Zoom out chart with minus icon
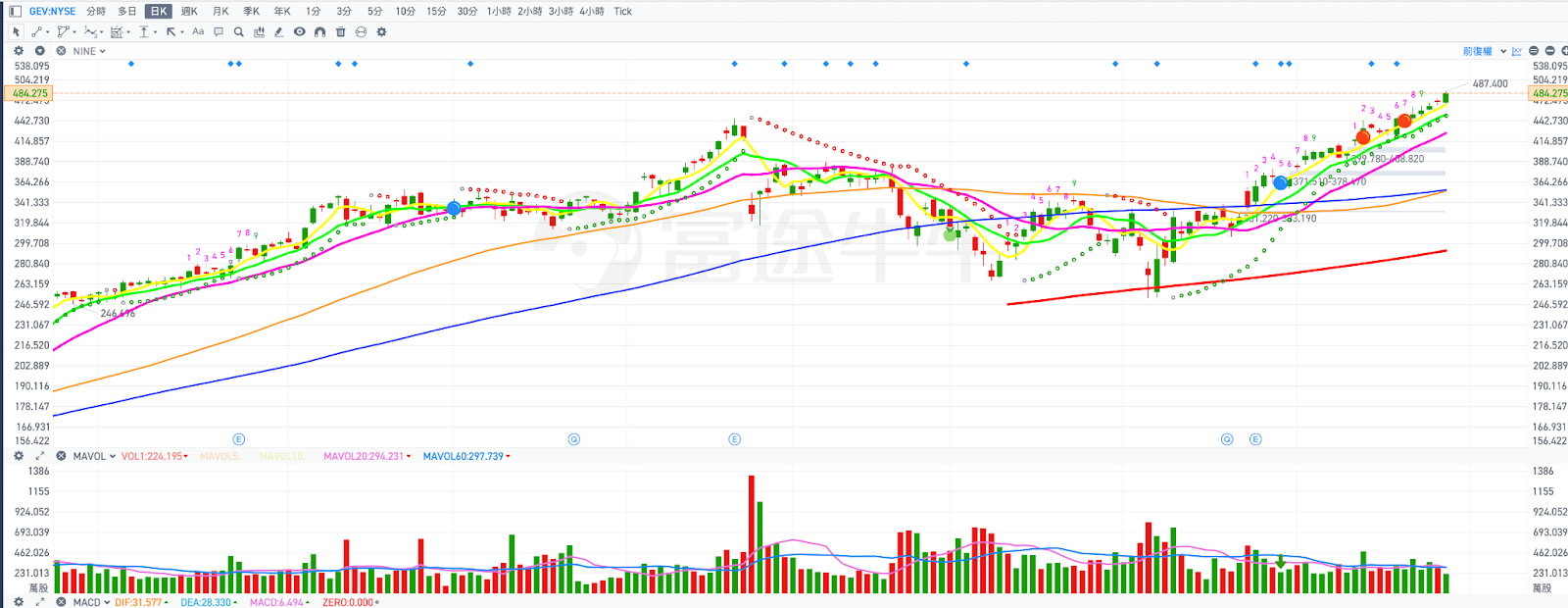Screen dimensions: 1568x608 click(x=1549, y=51)
